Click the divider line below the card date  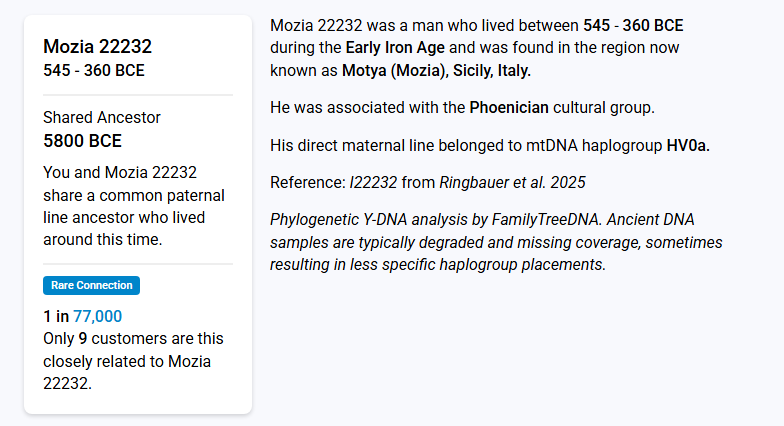pyautogui.click(x=138, y=94)
